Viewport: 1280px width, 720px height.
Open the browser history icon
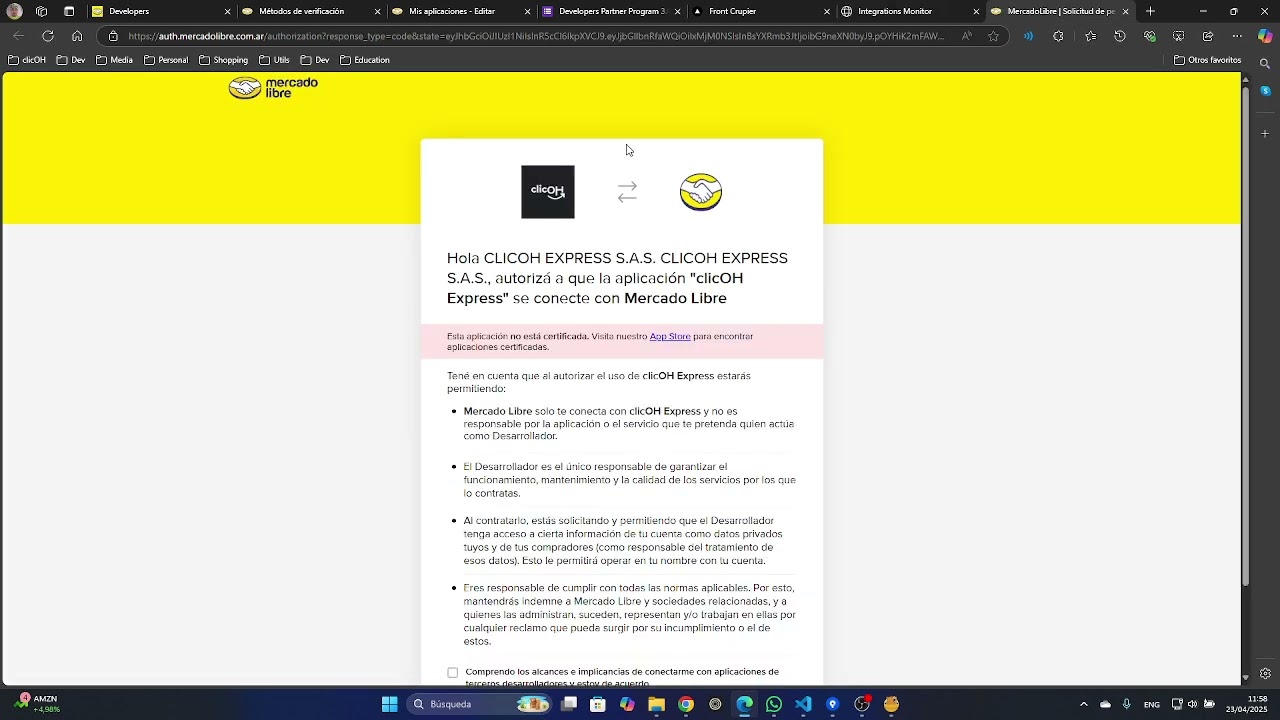(1120, 36)
